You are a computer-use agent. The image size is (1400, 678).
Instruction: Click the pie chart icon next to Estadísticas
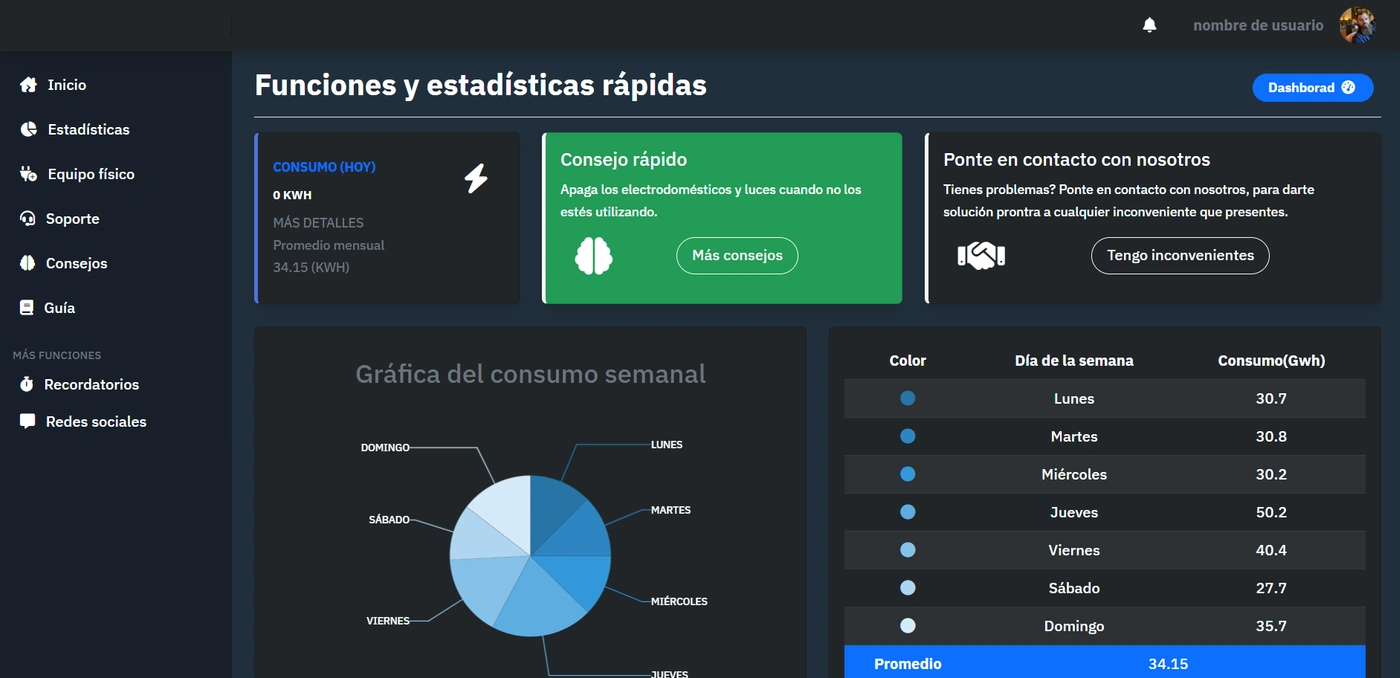[29, 129]
